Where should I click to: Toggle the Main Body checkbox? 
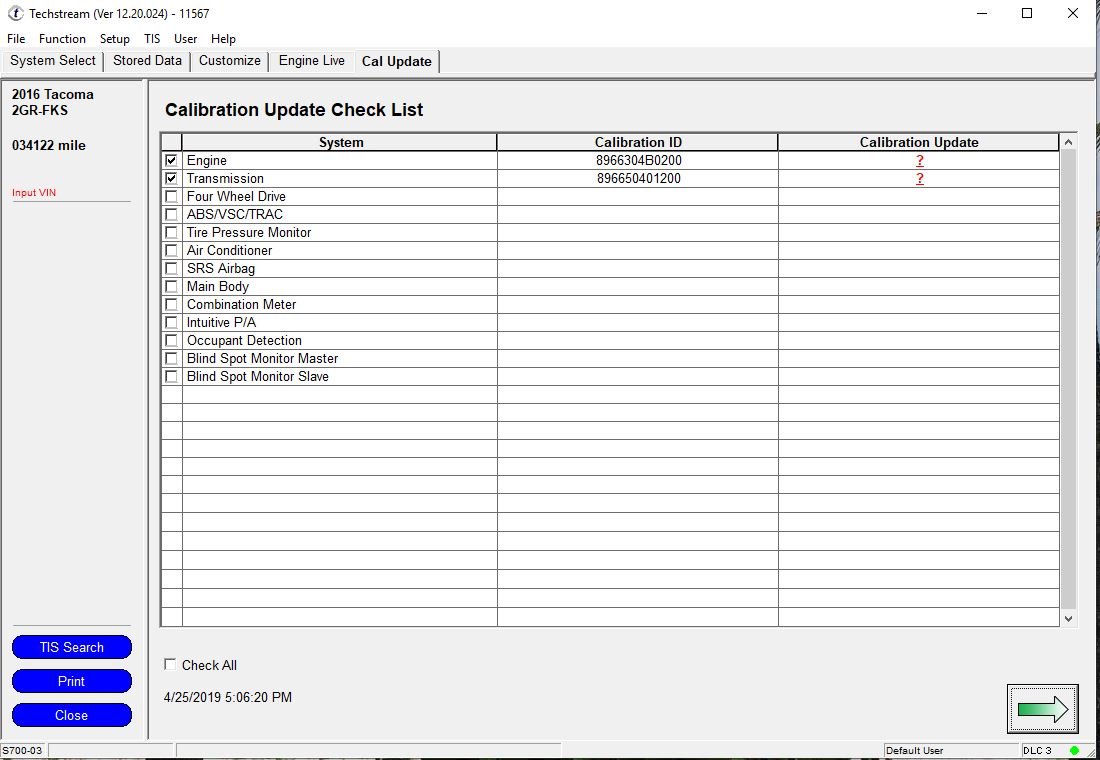pos(171,286)
